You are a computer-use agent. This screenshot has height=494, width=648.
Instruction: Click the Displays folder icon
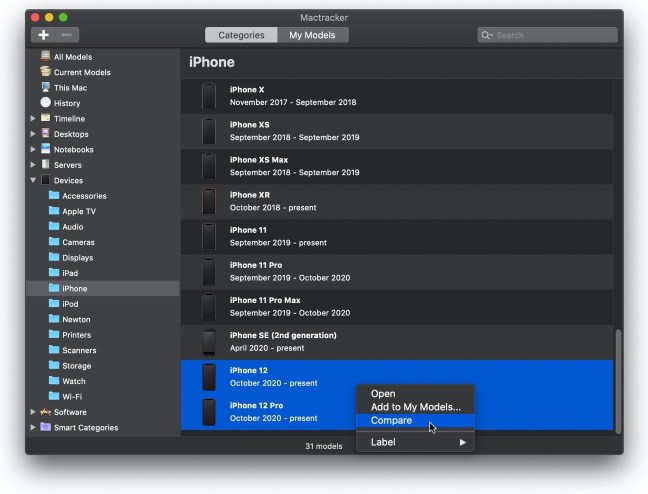54,257
